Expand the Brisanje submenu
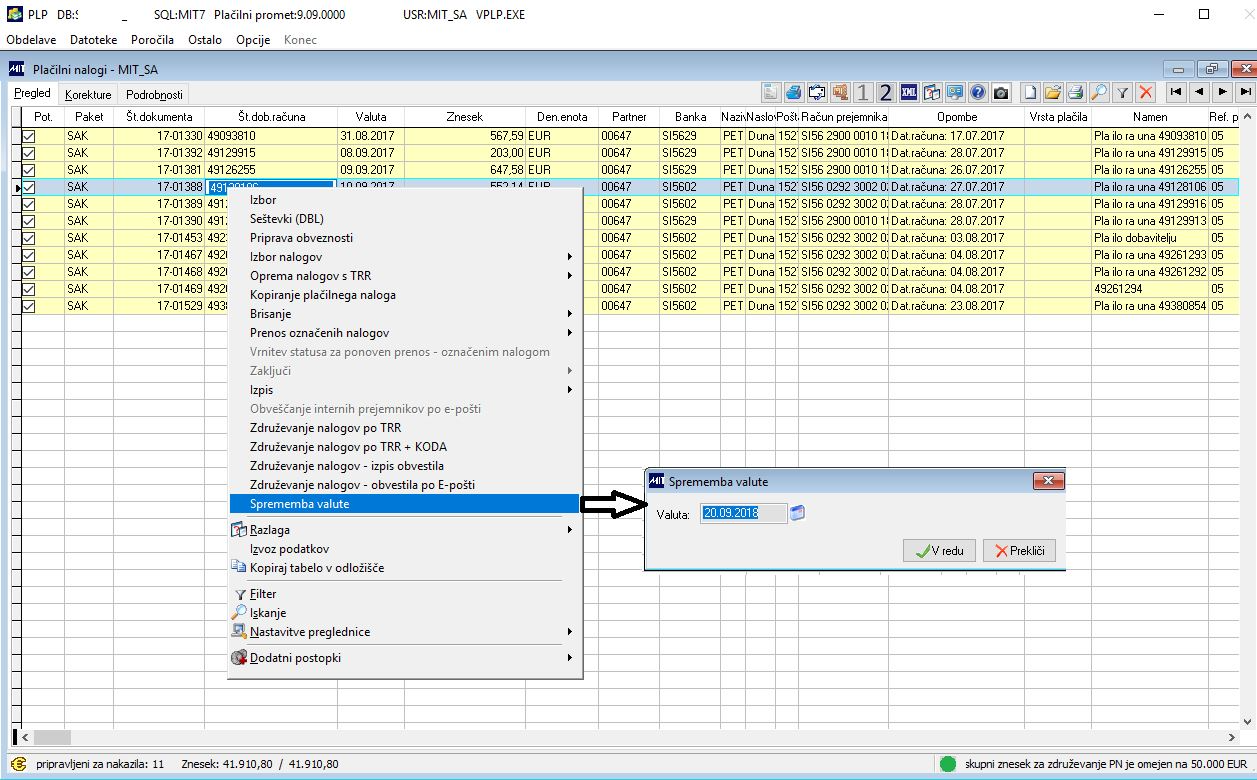Viewport: 1257px width, 780px height. [x=404, y=314]
